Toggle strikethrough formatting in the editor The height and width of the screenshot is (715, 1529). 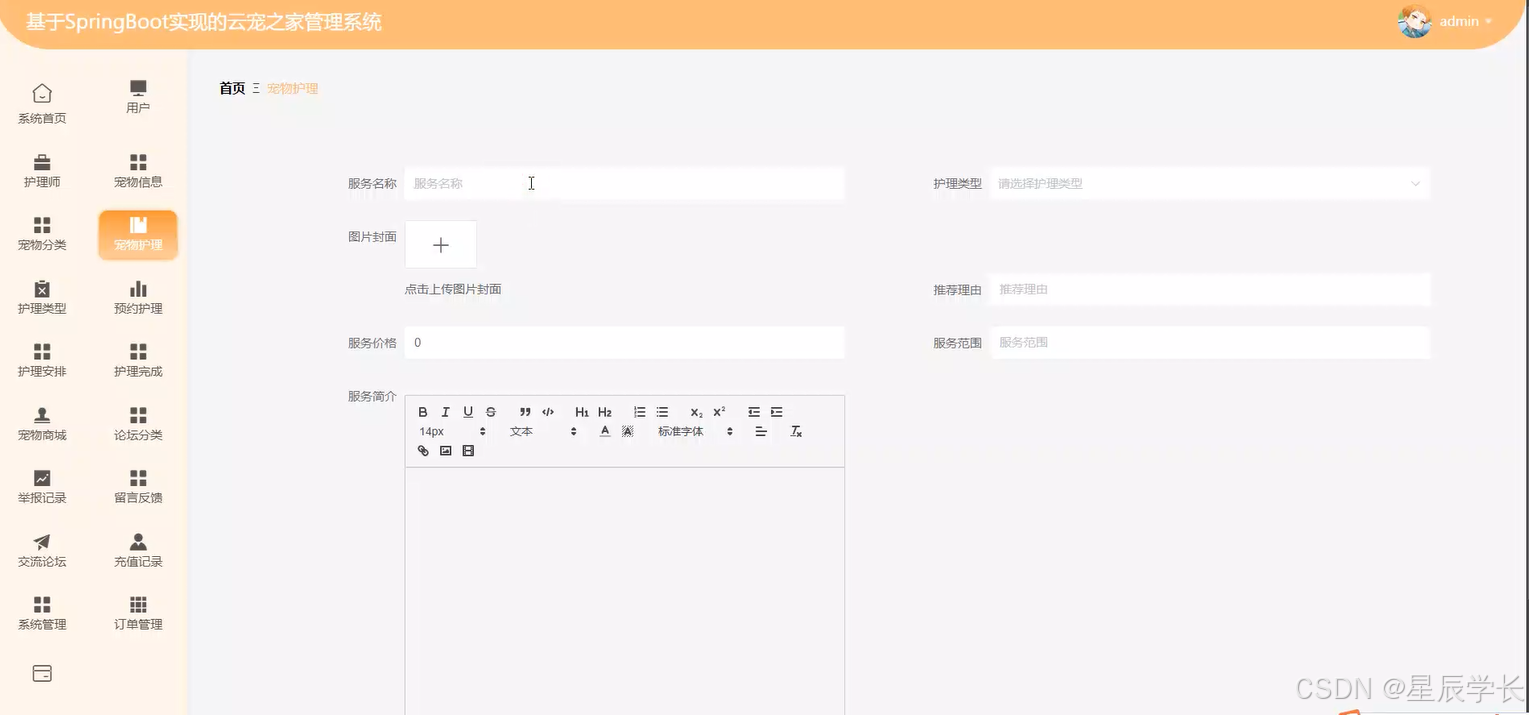pos(491,412)
